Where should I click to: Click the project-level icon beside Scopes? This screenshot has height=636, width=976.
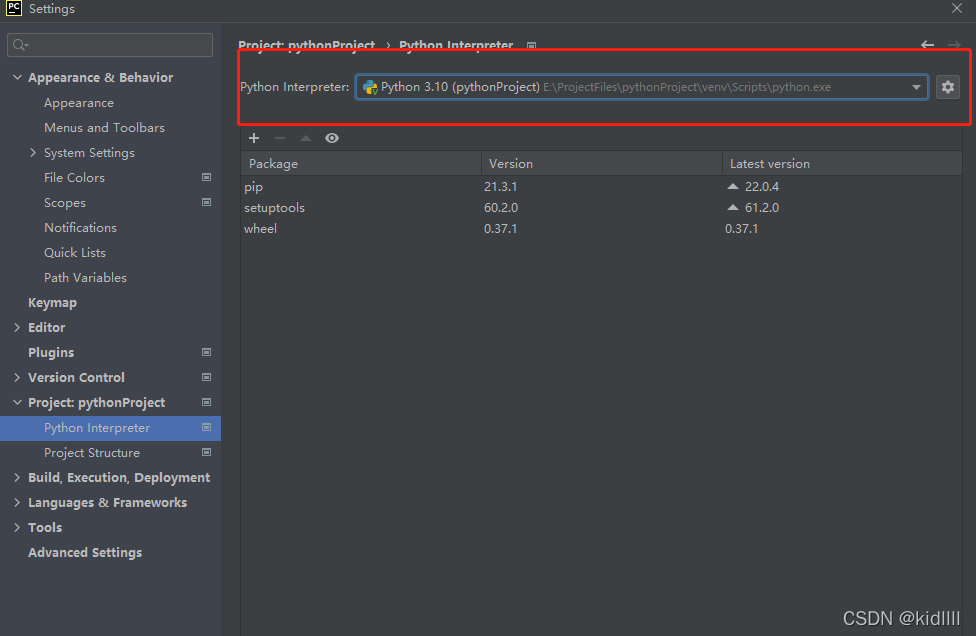coord(207,202)
